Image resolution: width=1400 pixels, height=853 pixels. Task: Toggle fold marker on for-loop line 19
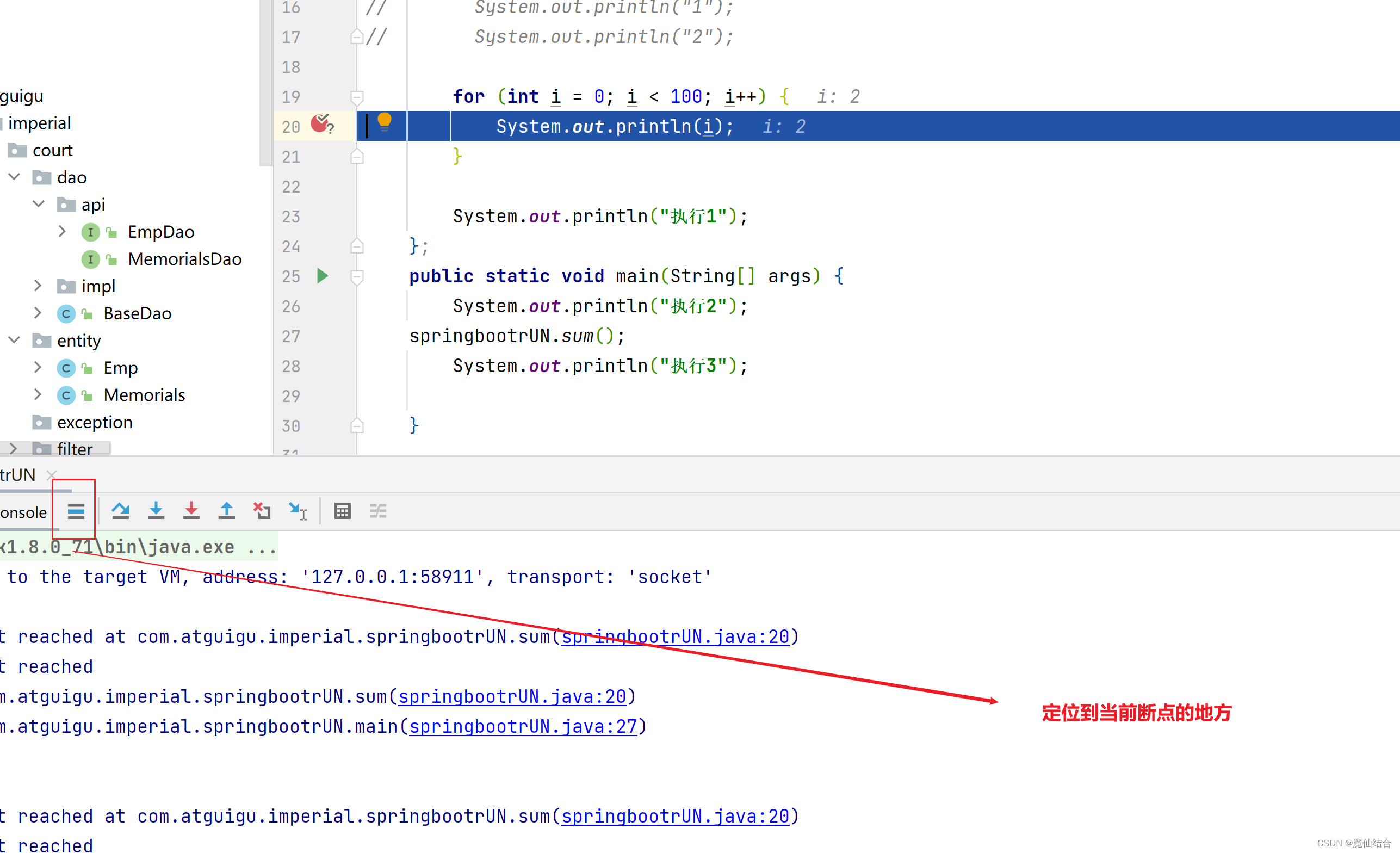click(357, 97)
